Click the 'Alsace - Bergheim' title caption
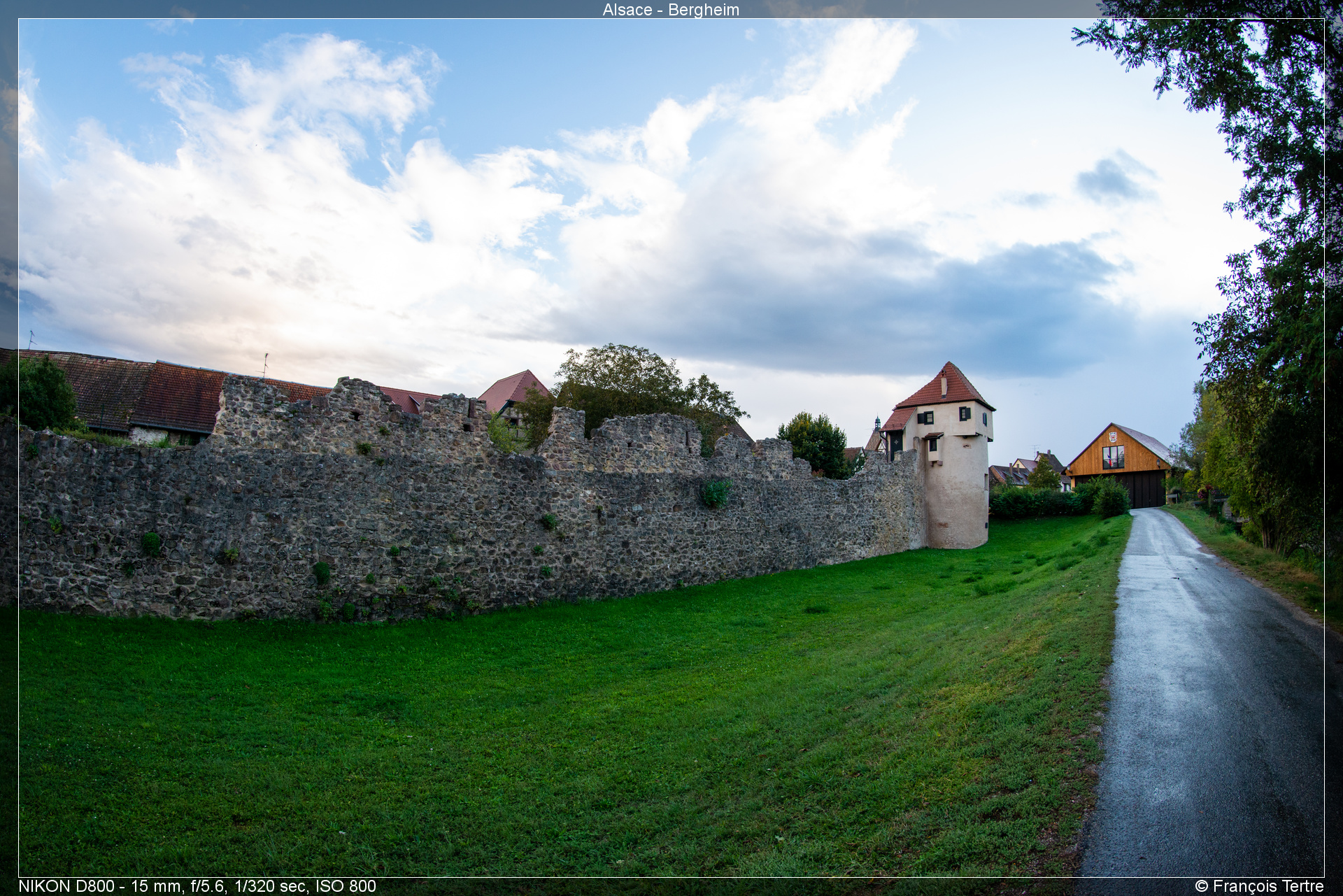1343x896 pixels. coord(671,10)
